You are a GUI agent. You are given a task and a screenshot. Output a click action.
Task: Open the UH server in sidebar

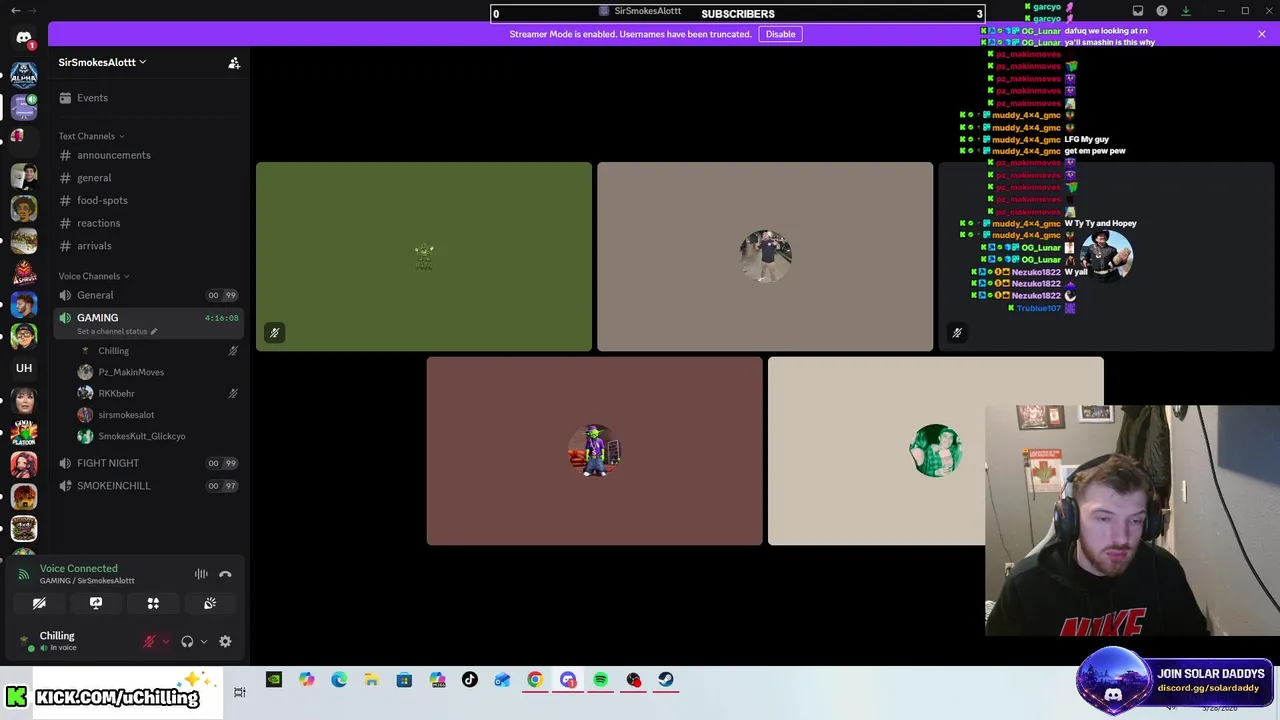point(24,368)
